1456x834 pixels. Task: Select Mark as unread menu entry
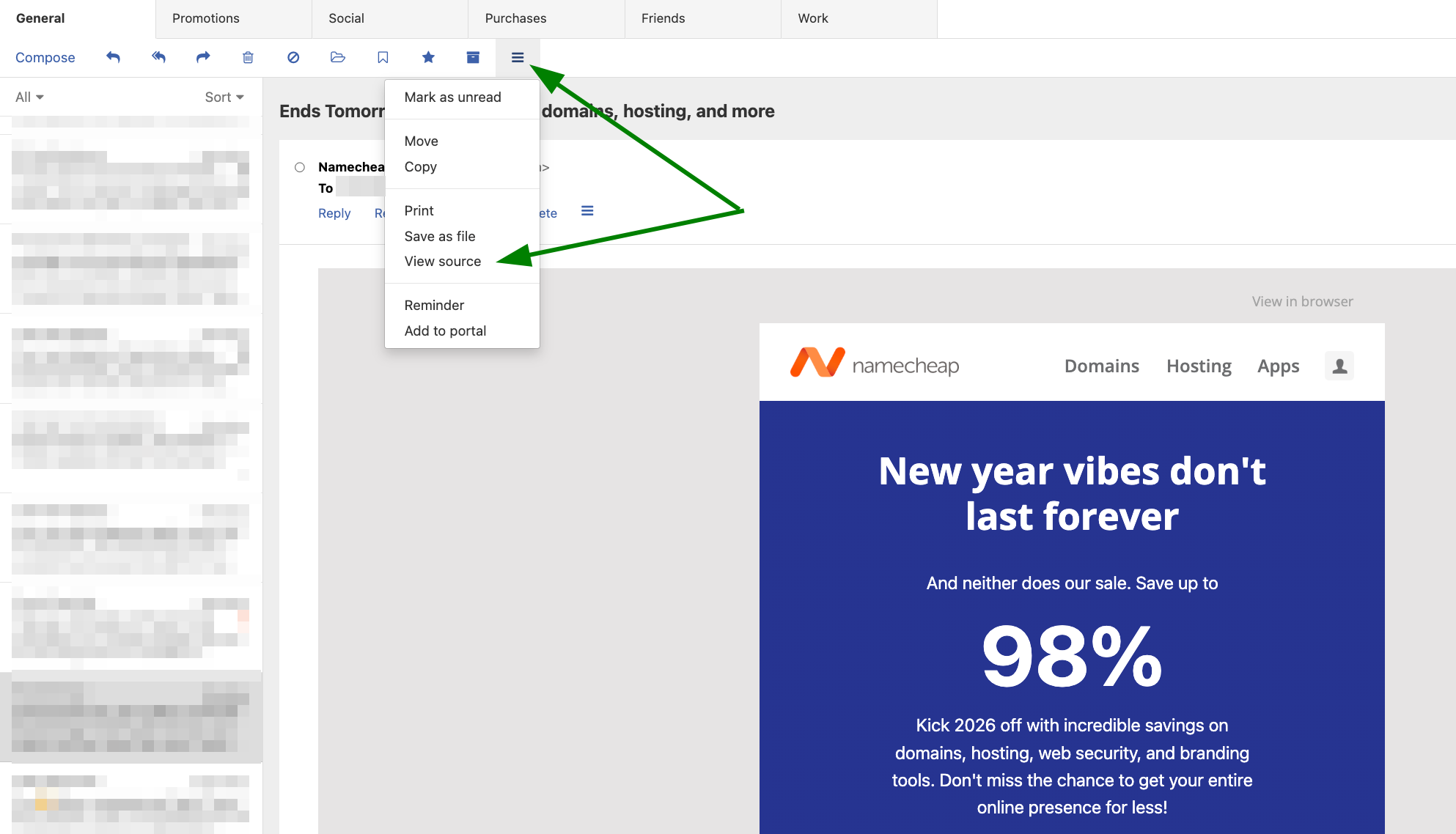pos(452,97)
